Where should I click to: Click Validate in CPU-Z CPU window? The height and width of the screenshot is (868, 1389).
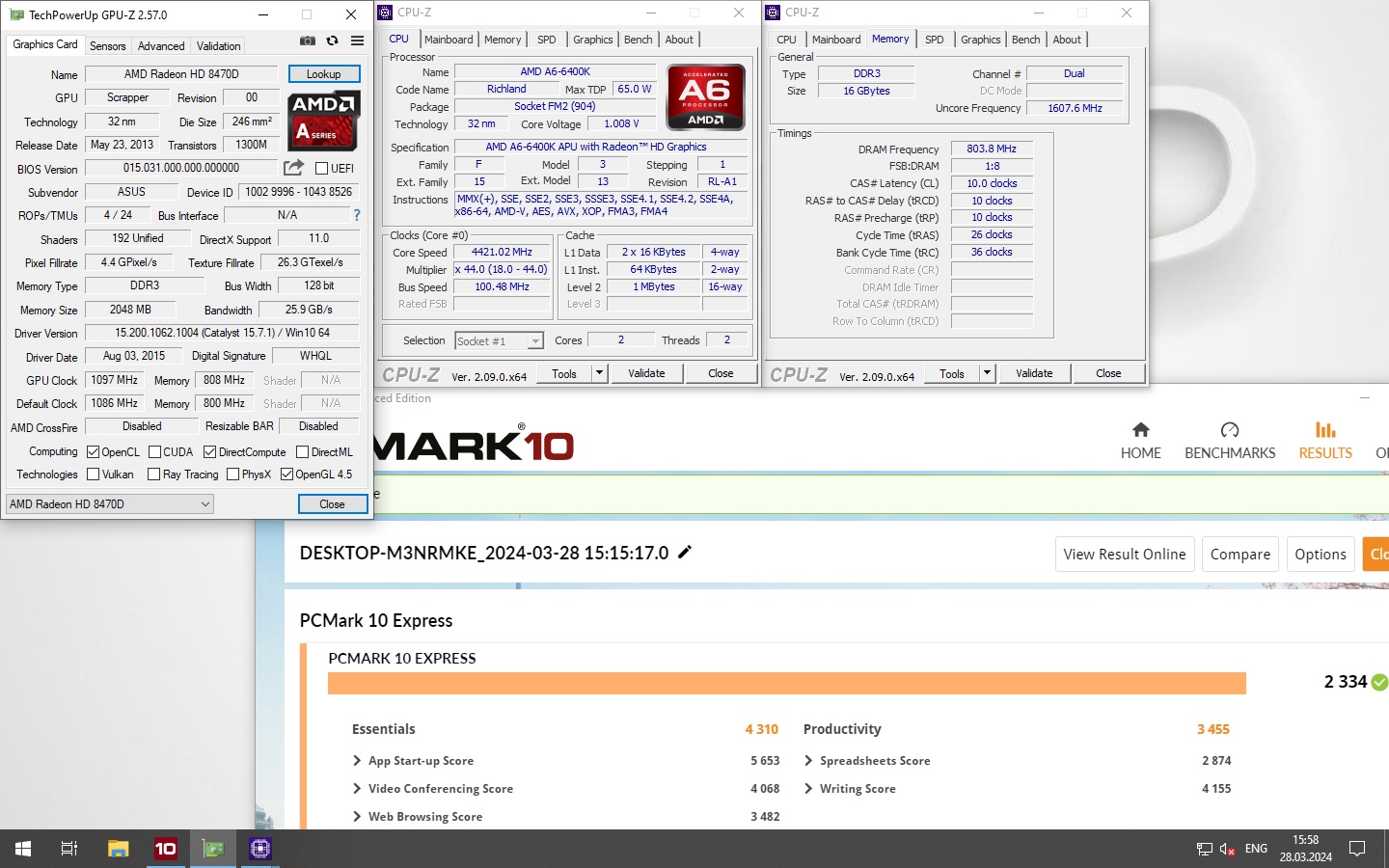tap(646, 373)
